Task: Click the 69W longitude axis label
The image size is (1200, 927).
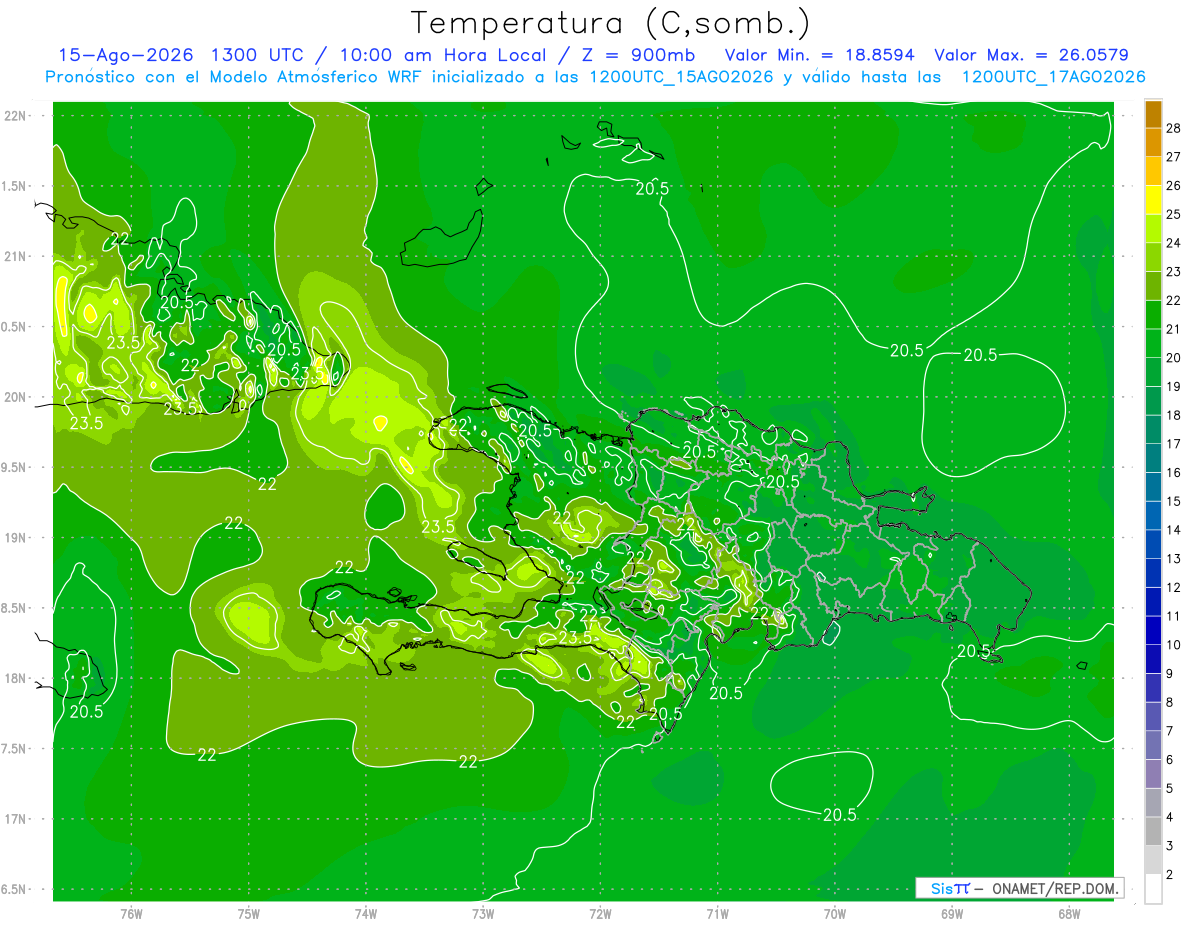Action: pyautogui.click(x=952, y=913)
